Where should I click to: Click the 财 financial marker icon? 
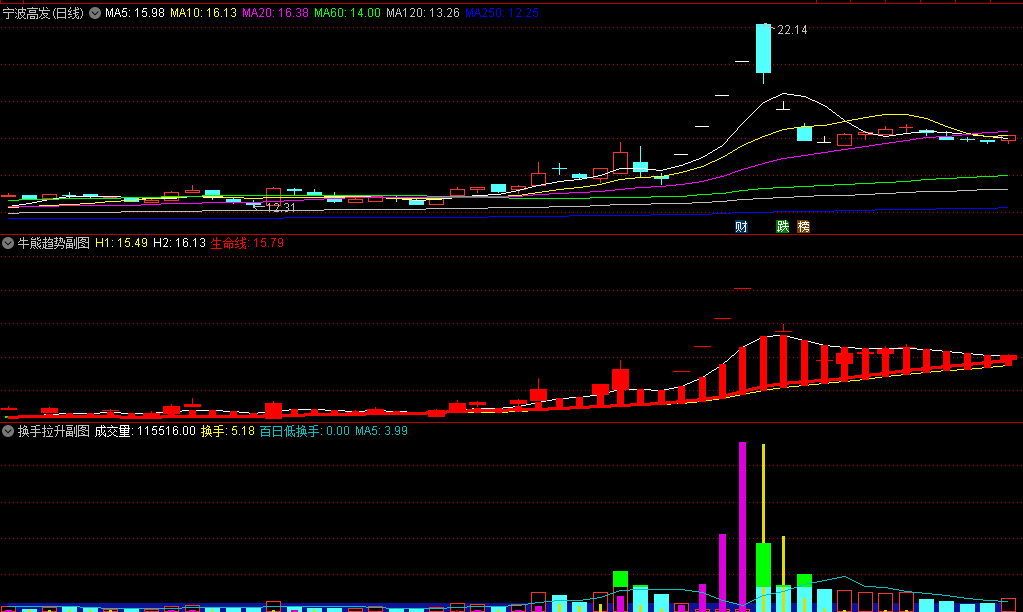tap(741, 226)
